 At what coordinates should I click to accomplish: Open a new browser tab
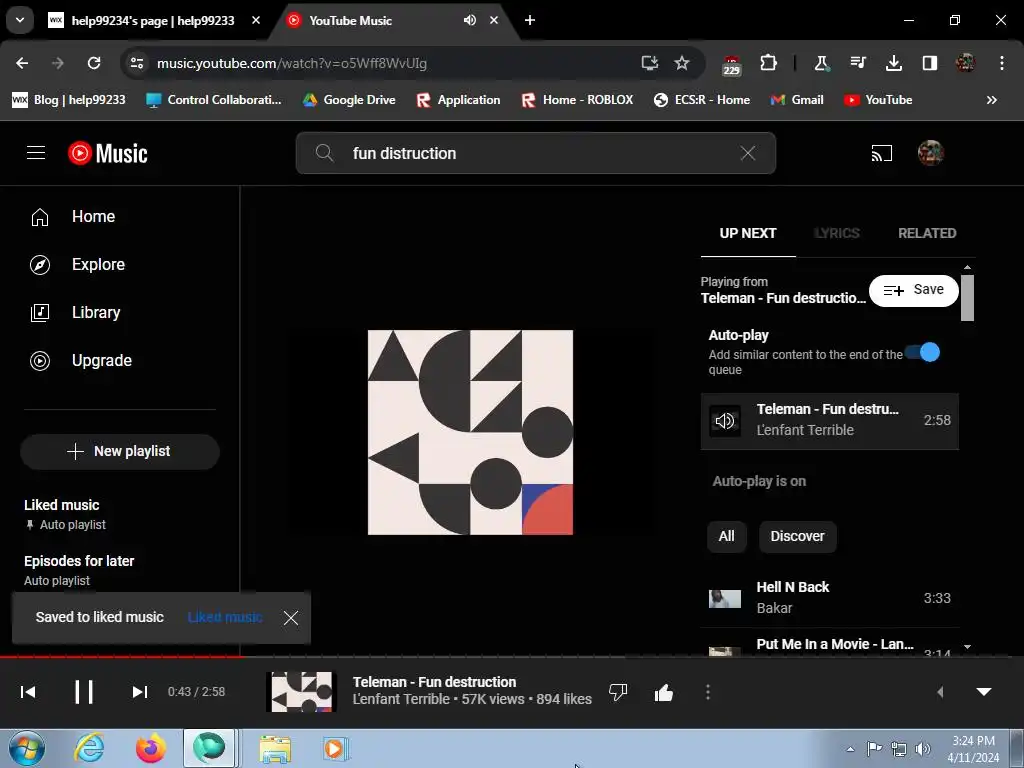click(530, 20)
